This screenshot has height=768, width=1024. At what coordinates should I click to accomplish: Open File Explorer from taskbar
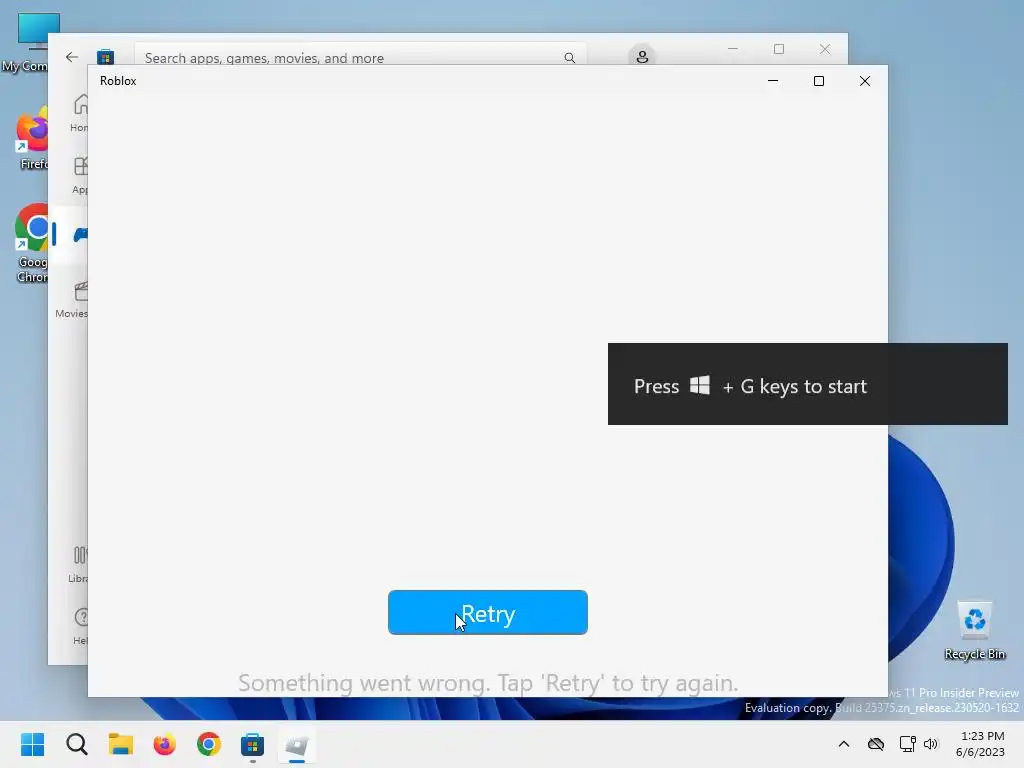coord(121,744)
